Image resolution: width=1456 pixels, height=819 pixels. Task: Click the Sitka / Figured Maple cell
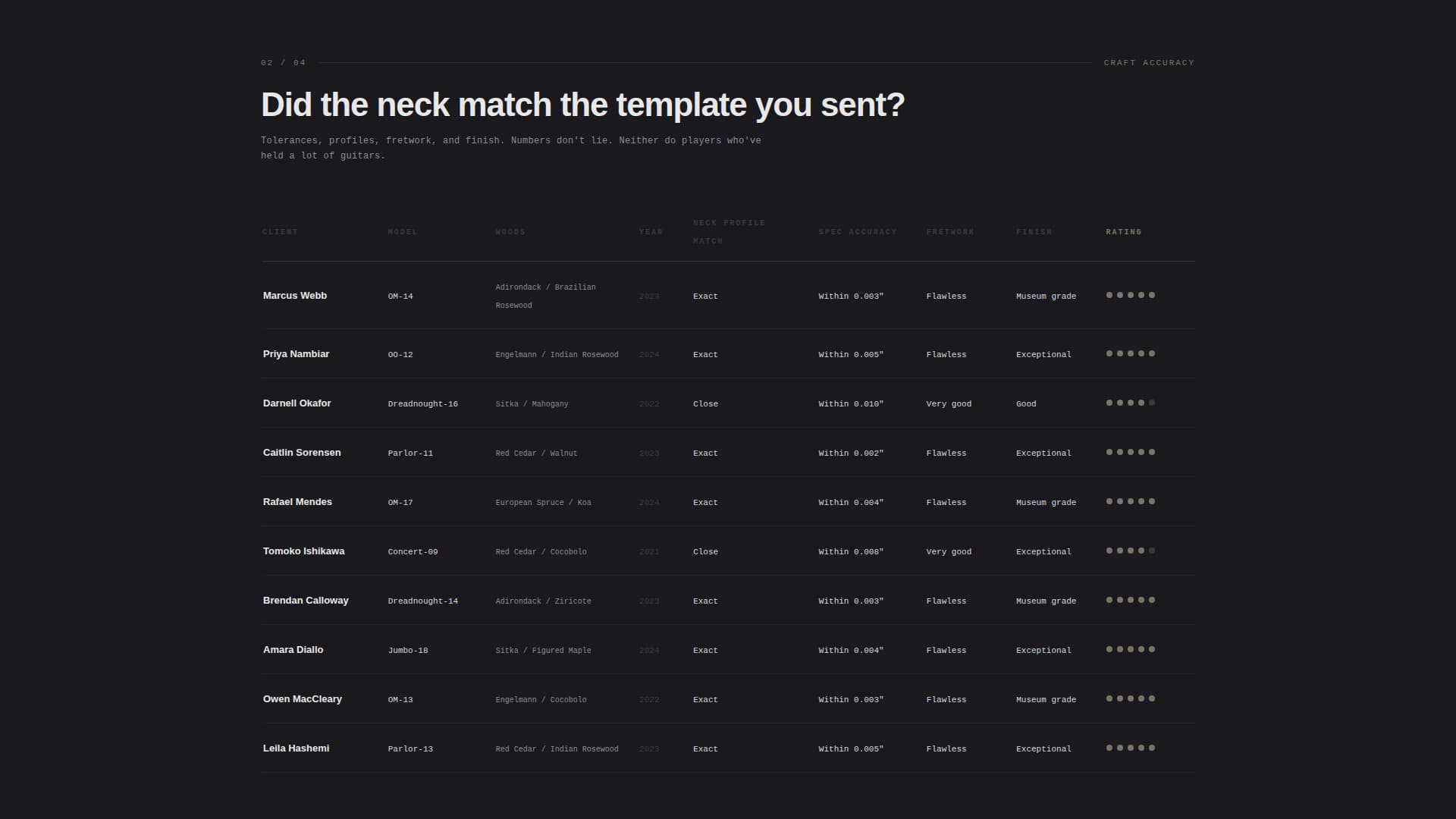543,651
